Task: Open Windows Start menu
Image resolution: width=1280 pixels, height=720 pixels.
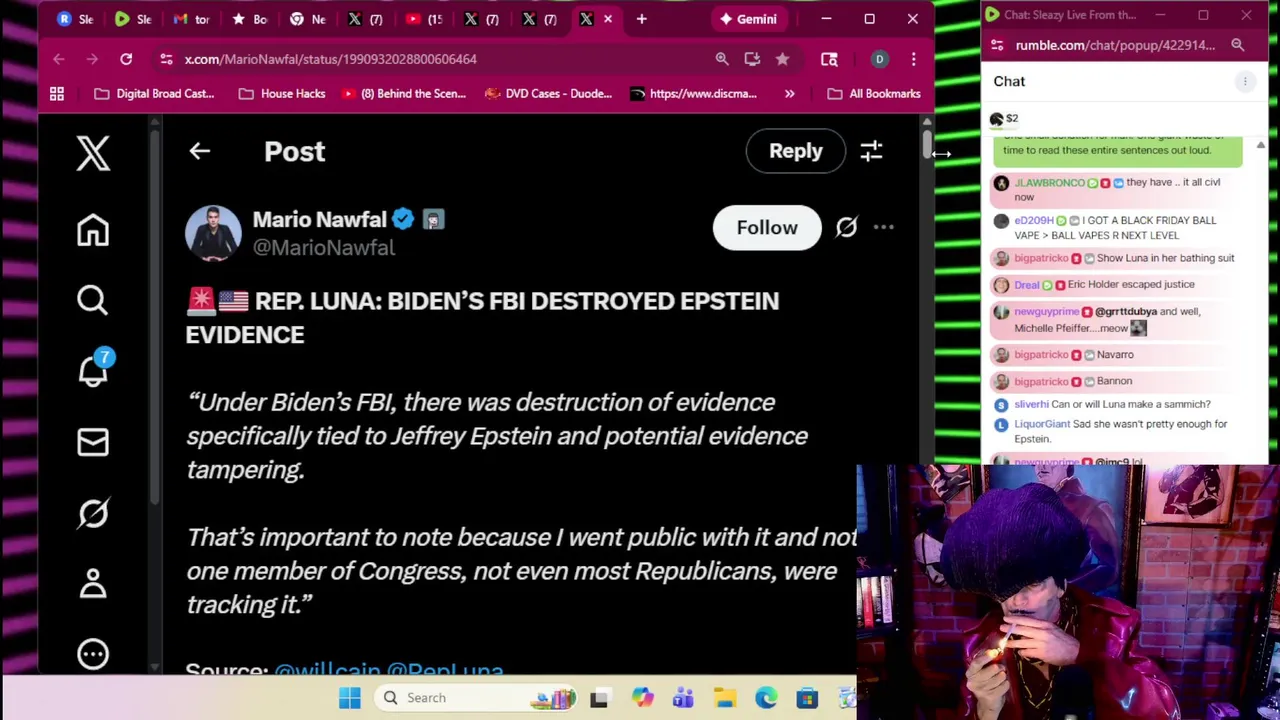Action: [349, 698]
